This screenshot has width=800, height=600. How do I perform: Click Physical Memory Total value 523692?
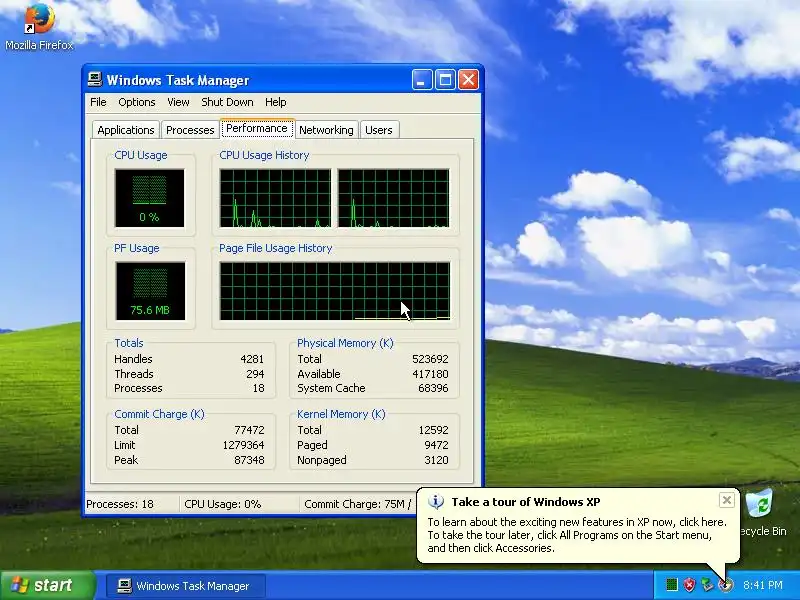tap(430, 359)
